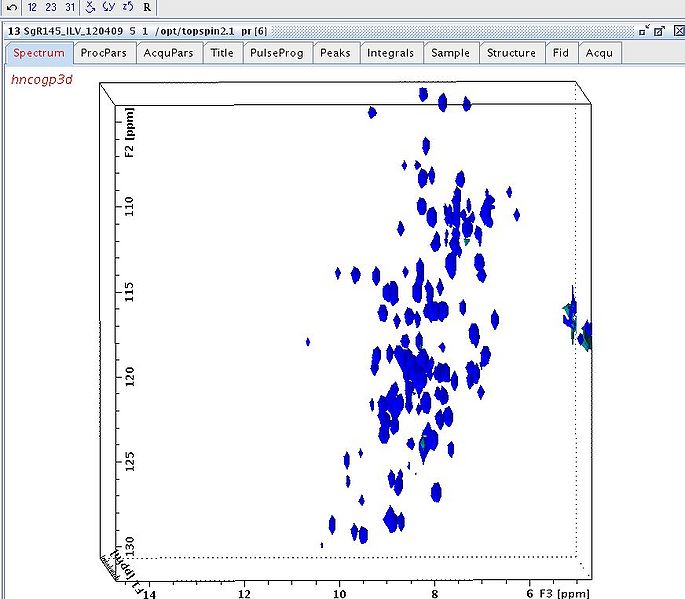
Task: Go to the PulseProg tab
Action: [x=276, y=53]
